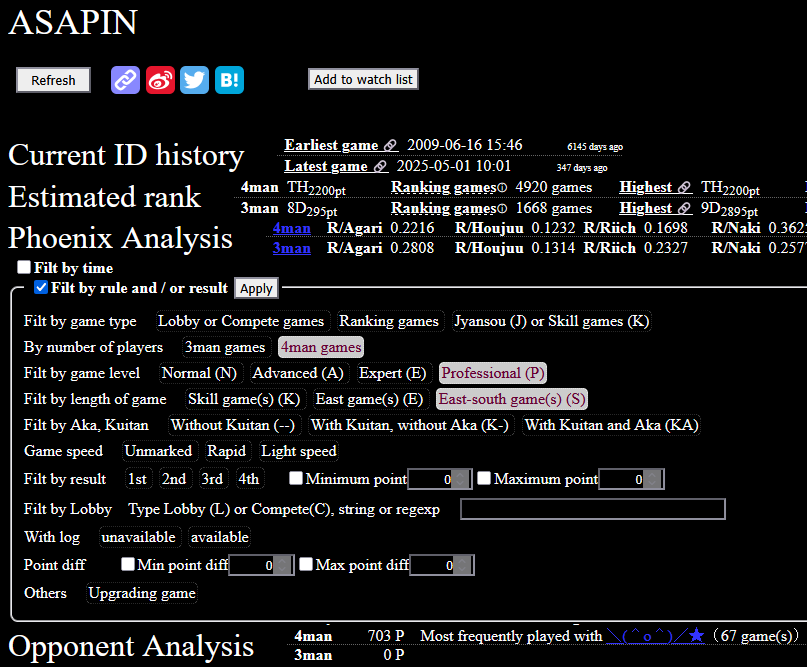807x667 pixels.
Task: Toggle the Light speed filter
Action: tap(299, 451)
